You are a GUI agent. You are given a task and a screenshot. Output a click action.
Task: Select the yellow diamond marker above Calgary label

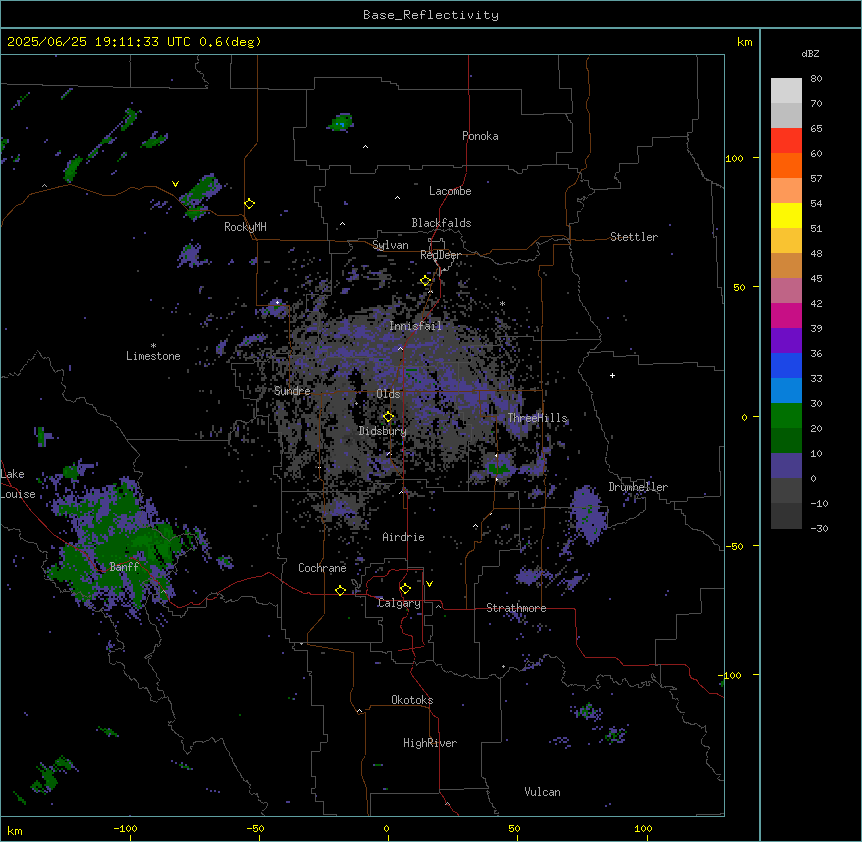coord(405,589)
